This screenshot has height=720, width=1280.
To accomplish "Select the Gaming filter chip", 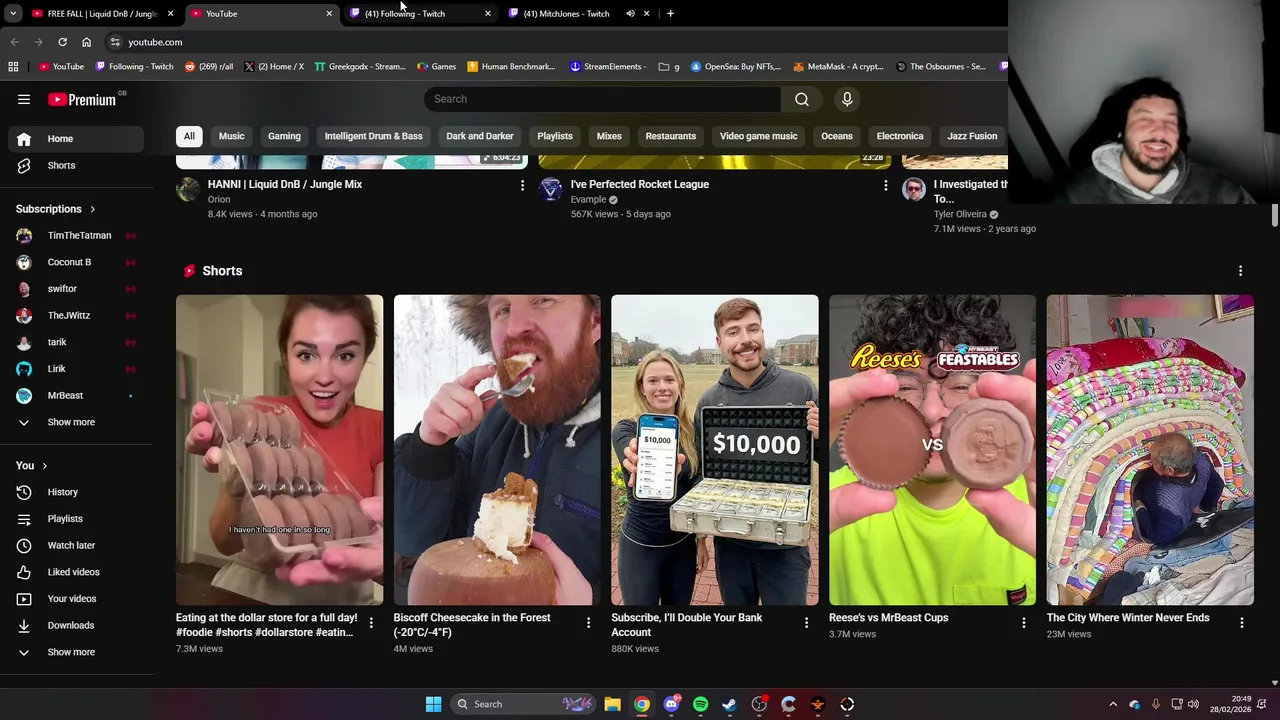I will pos(284,136).
